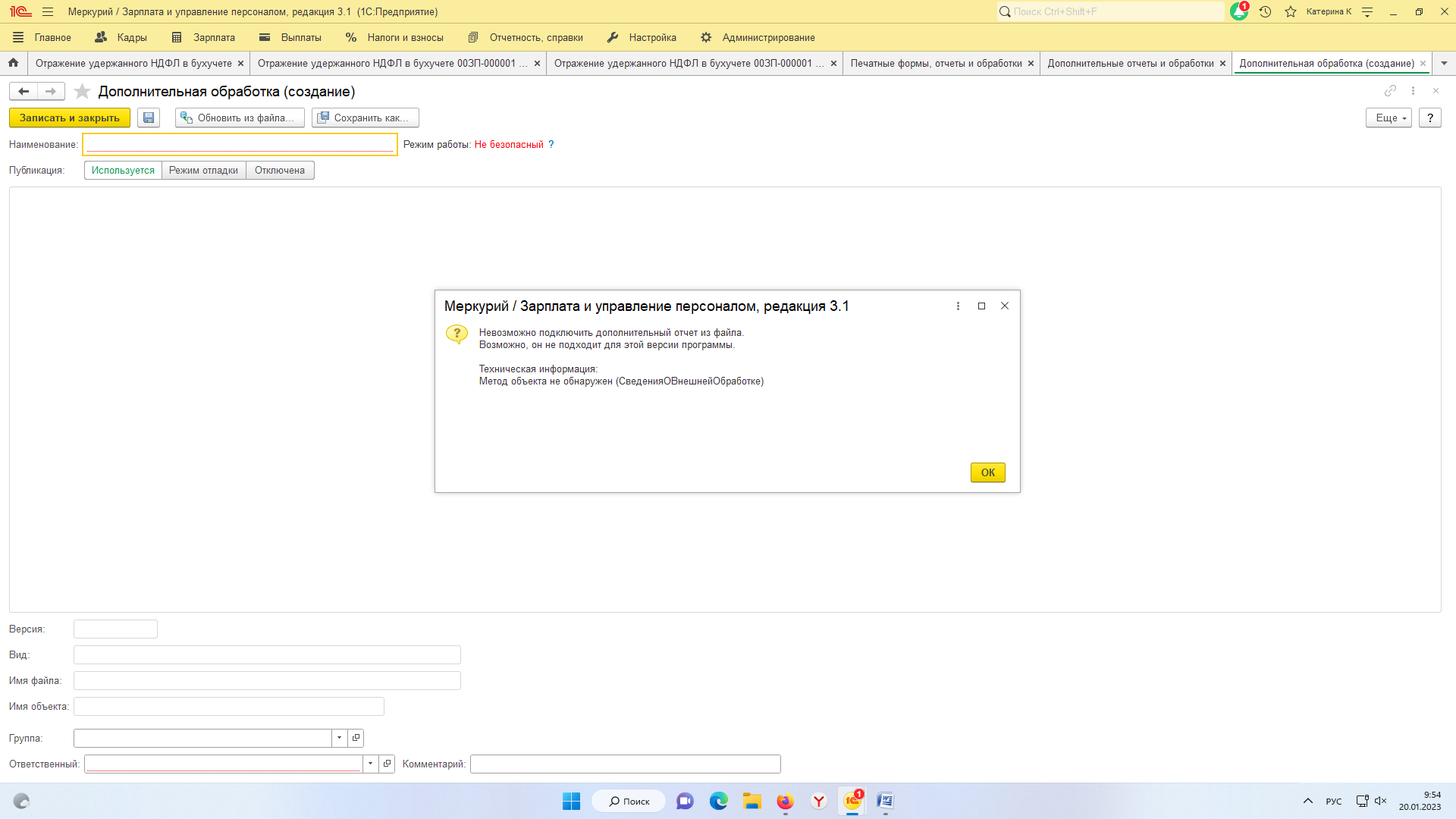This screenshot has width=1456, height=819.
Task: Open Группа field open-form icon
Action: tap(356, 738)
